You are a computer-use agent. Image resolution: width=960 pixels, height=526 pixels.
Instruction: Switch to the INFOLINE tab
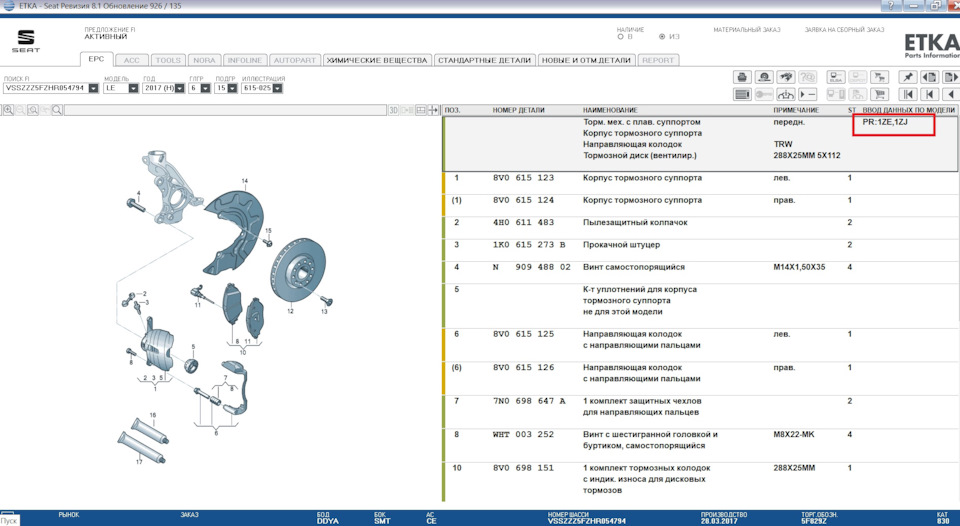(245, 60)
